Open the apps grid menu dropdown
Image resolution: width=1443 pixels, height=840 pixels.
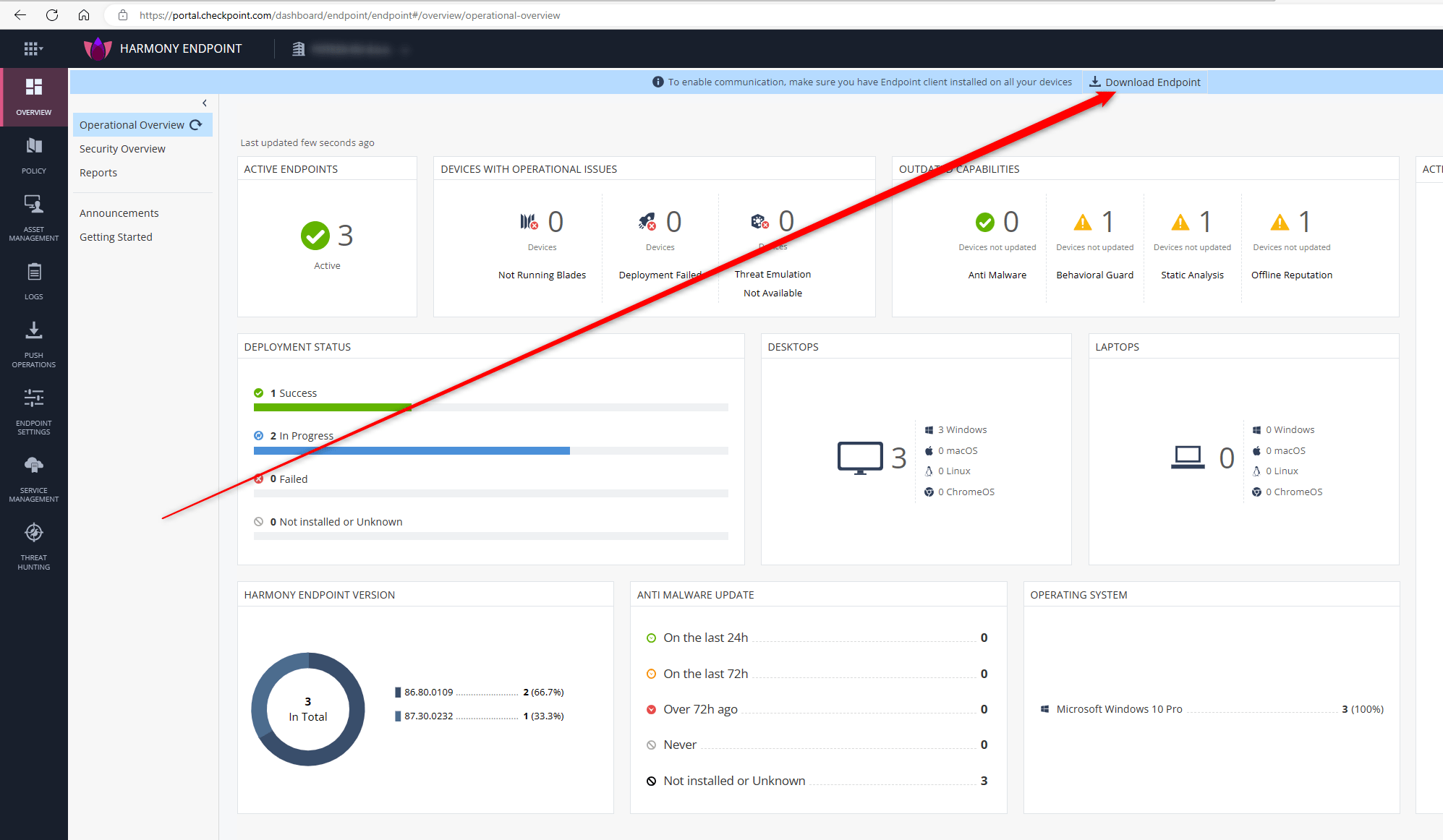coord(33,48)
